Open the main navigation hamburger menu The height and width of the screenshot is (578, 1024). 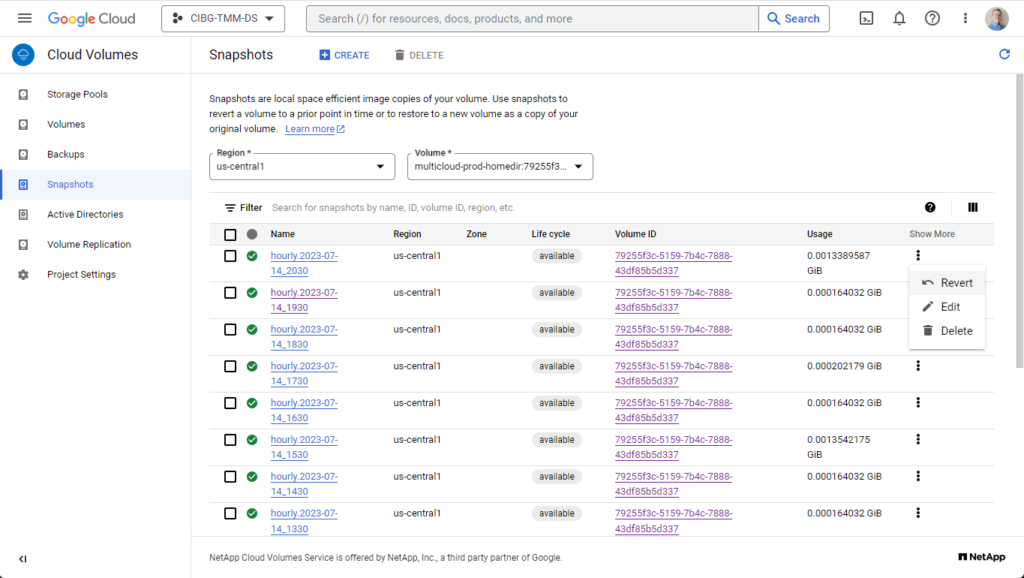click(25, 18)
